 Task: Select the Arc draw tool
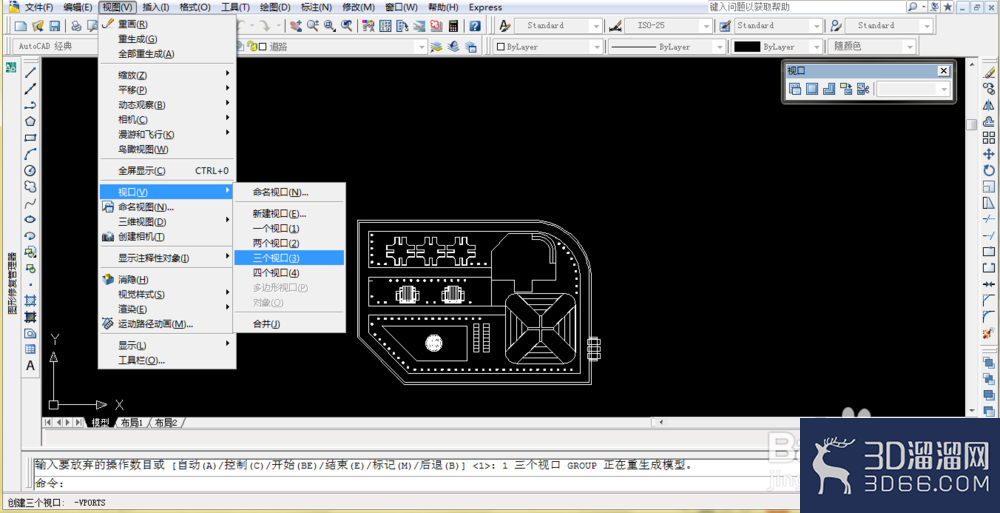click(30, 154)
